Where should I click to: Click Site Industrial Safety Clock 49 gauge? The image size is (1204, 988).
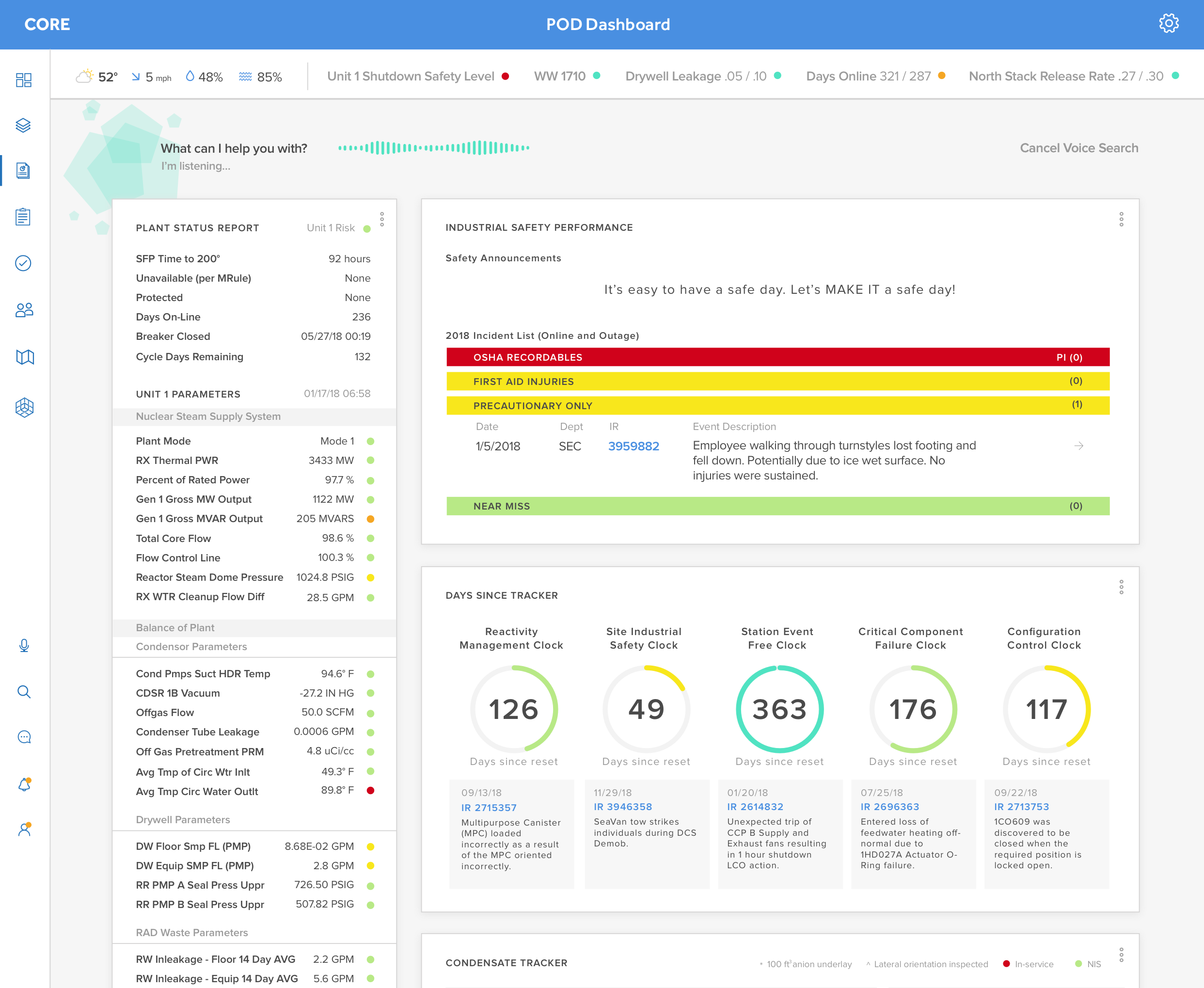click(646, 709)
